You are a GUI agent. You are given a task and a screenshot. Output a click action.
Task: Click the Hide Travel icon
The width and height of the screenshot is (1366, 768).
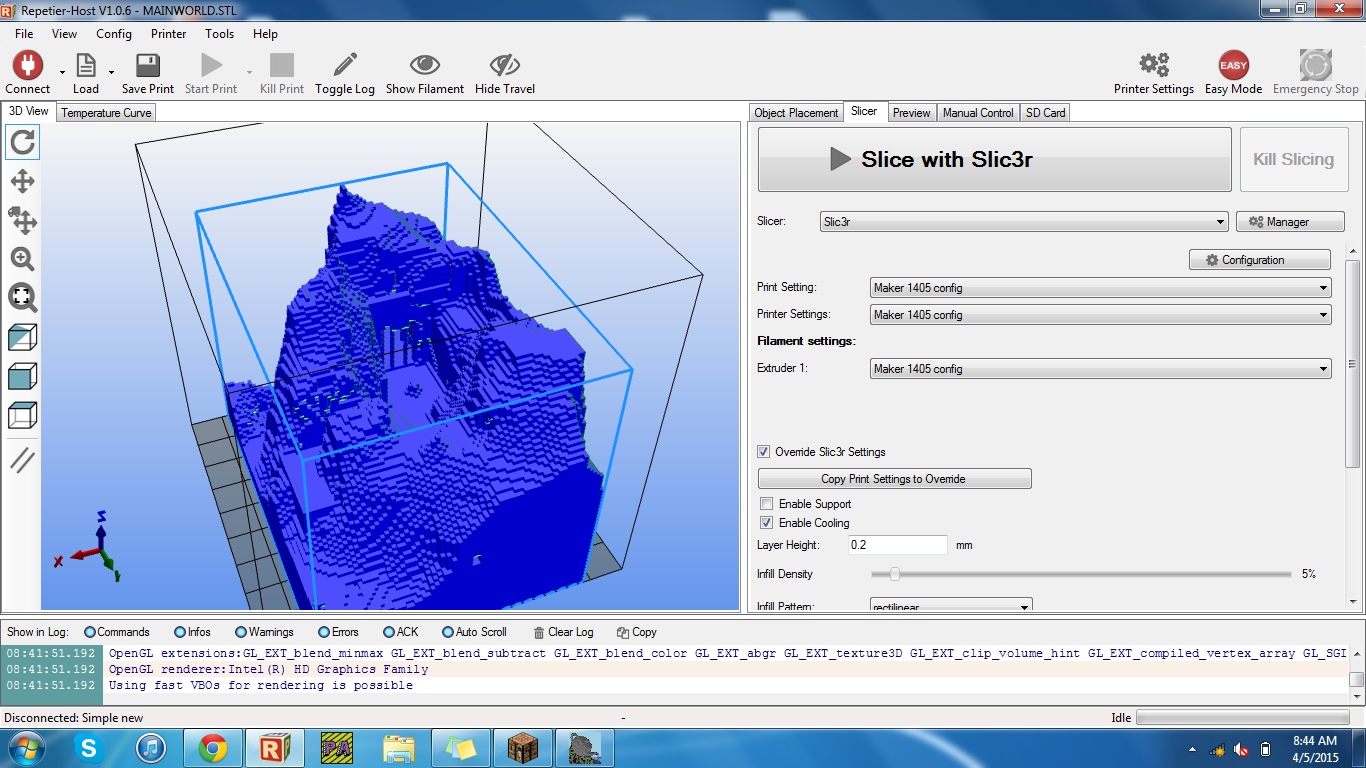pyautogui.click(x=505, y=66)
